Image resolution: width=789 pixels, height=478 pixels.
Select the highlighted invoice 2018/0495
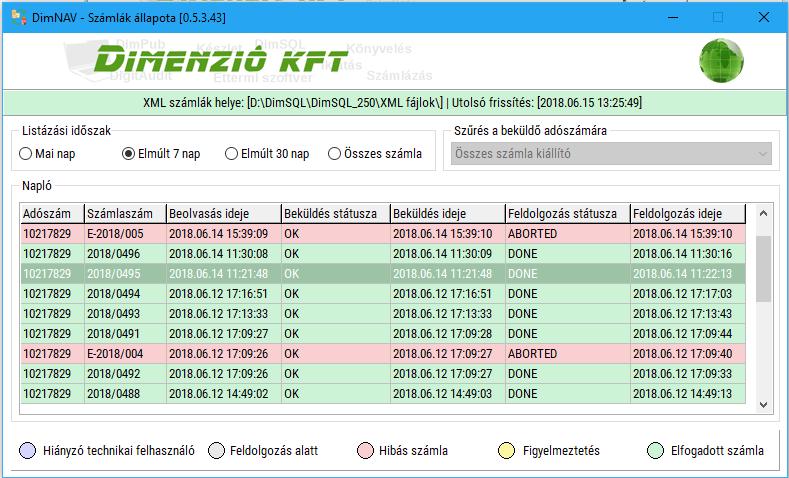point(383,274)
